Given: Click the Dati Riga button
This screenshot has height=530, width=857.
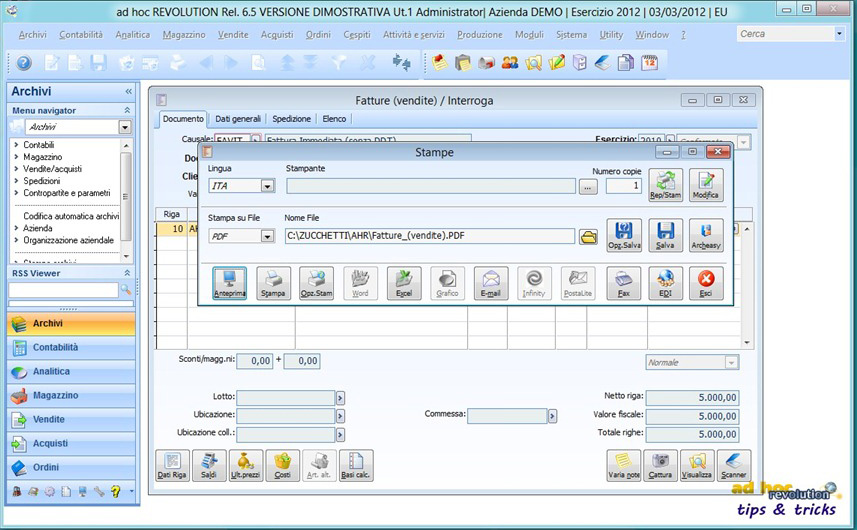Looking at the screenshot, I should click(172, 466).
